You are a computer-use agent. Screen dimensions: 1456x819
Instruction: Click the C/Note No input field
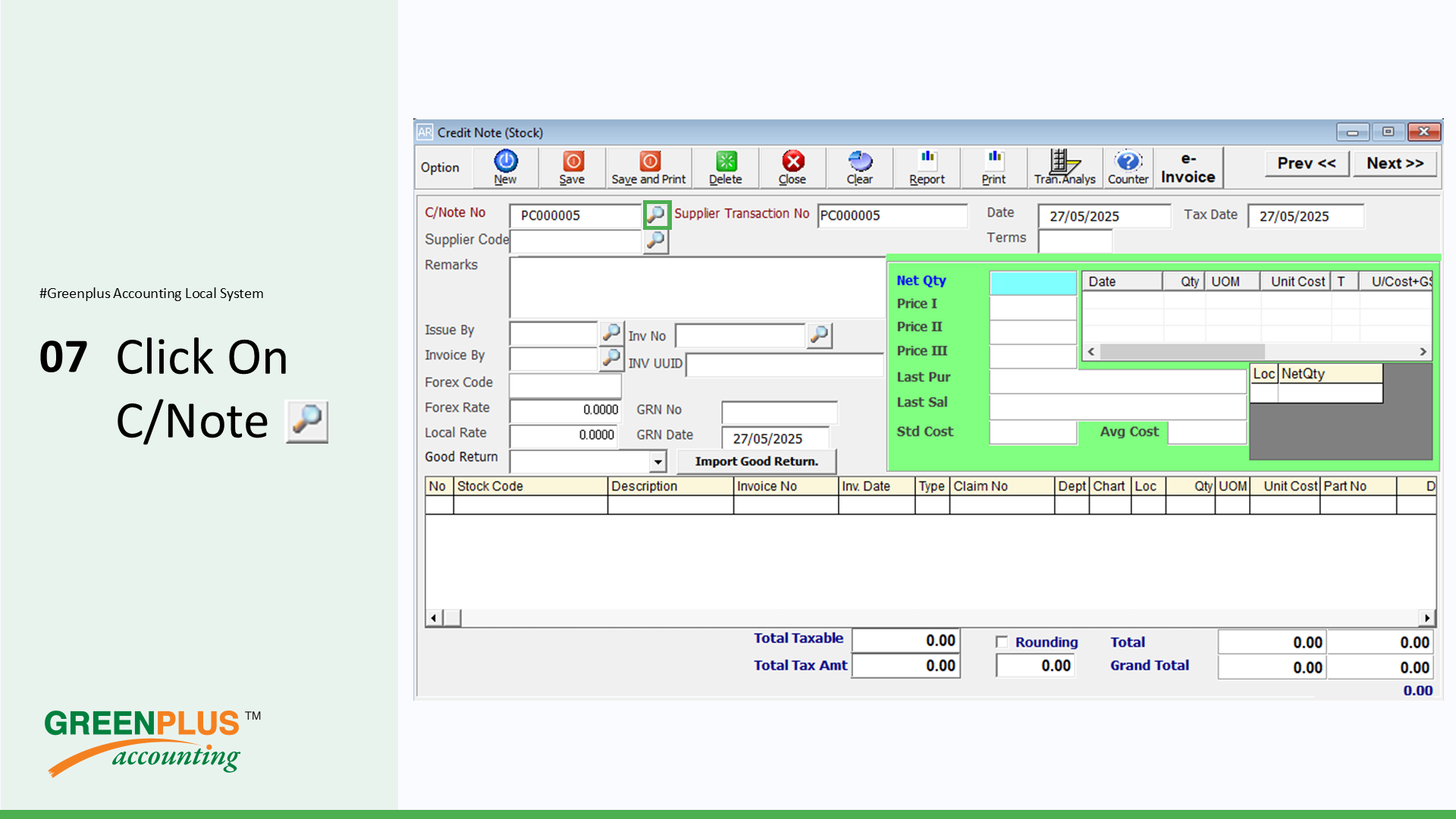(x=576, y=215)
